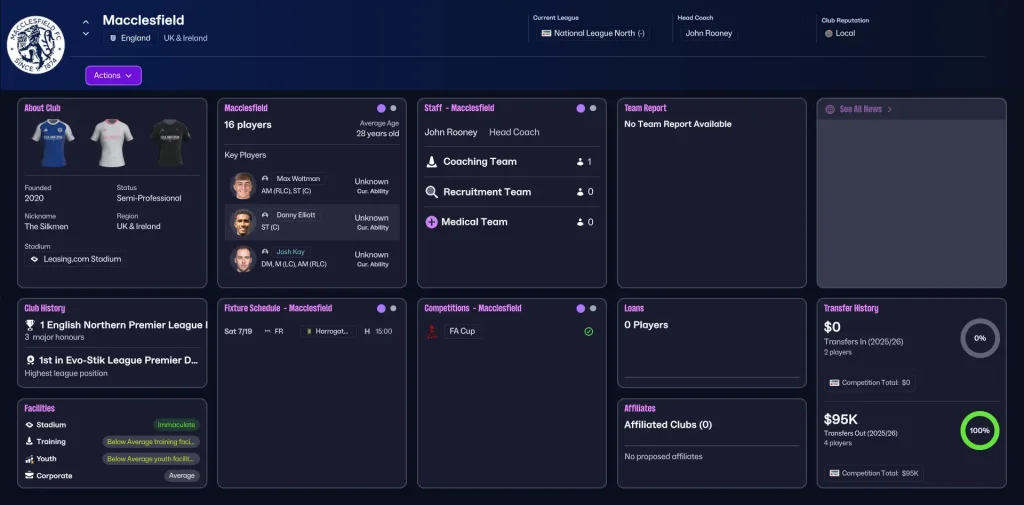Click the person icon beside Danny Elliott
This screenshot has width=1024, height=505.
point(265,215)
